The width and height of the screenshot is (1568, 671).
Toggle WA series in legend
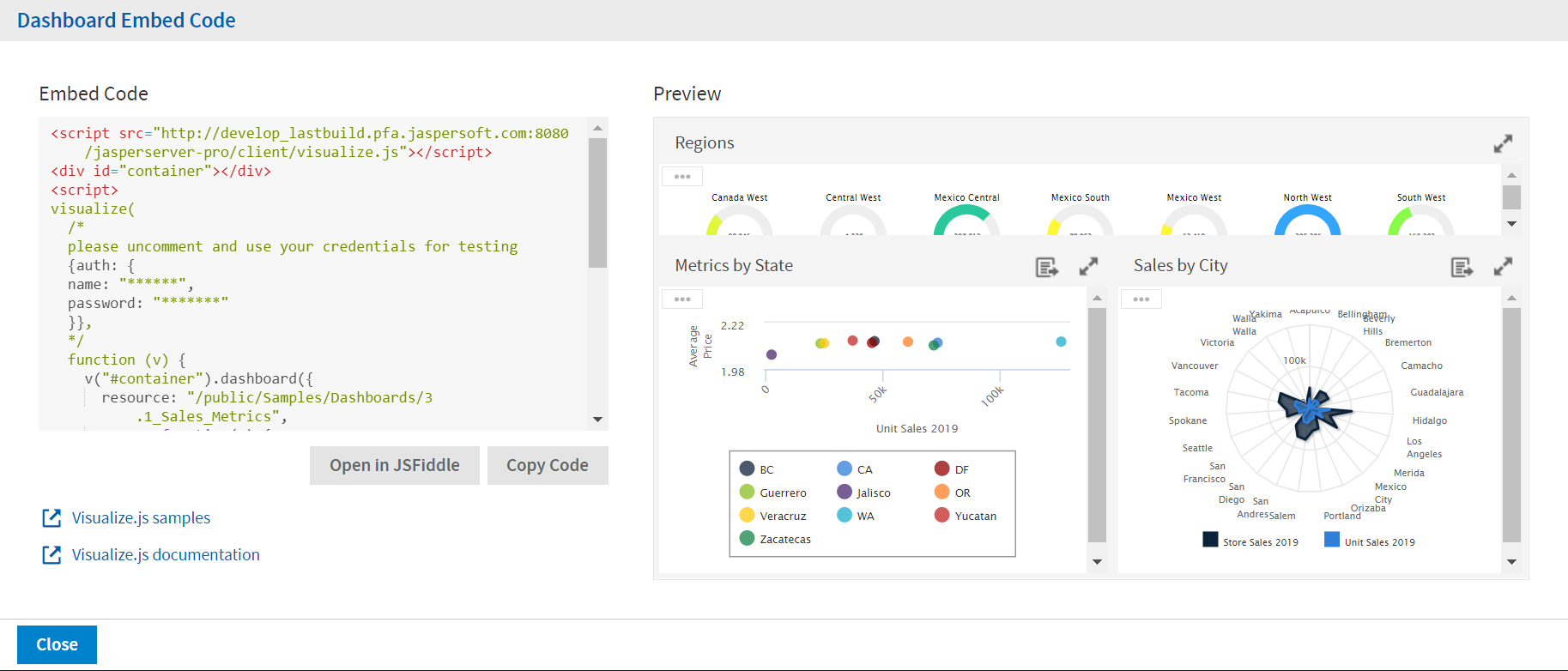coord(856,516)
